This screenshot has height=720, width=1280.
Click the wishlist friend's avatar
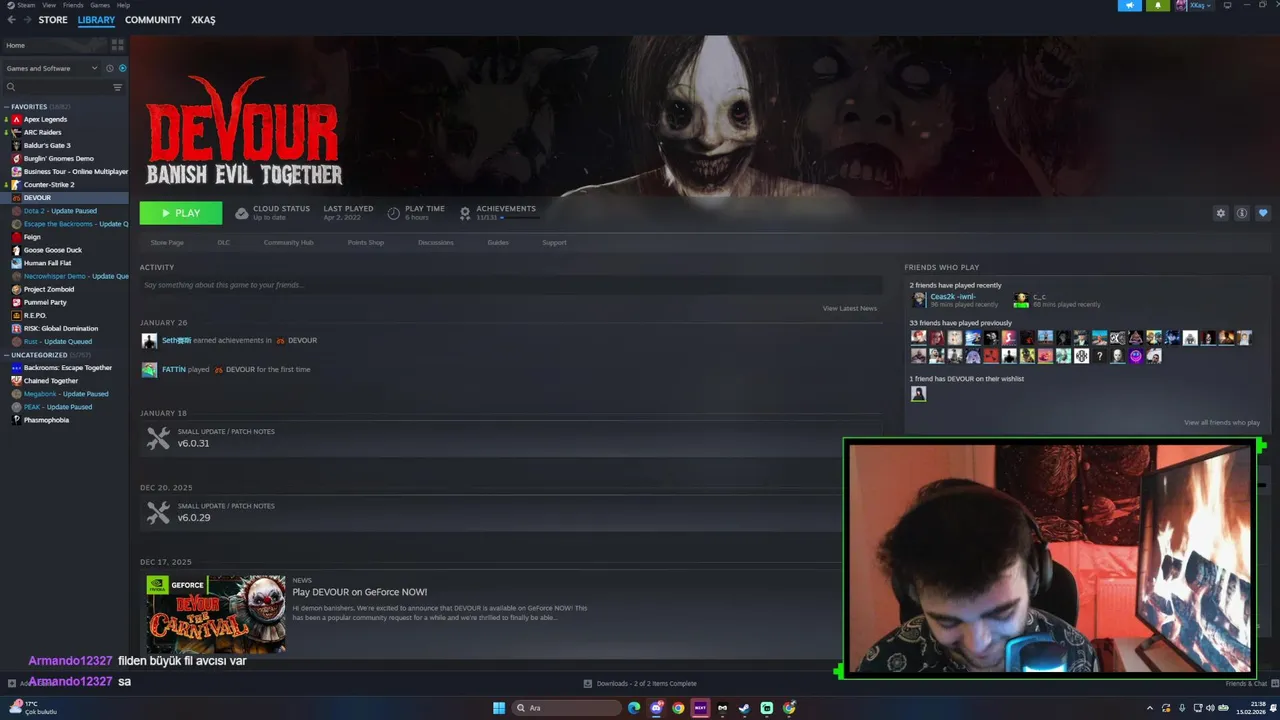[x=918, y=394]
